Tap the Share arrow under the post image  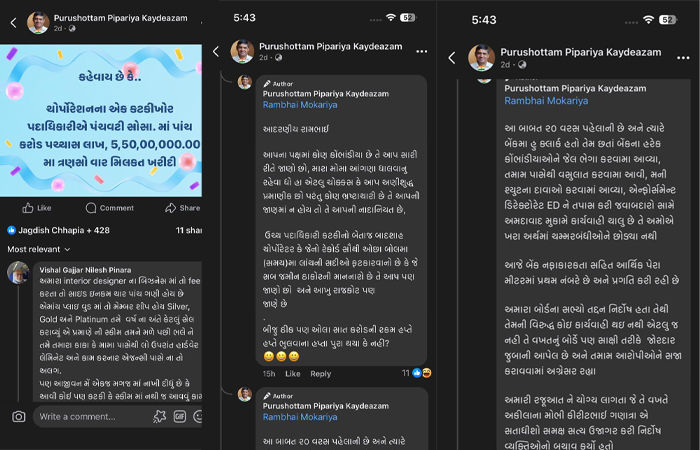(x=171, y=208)
